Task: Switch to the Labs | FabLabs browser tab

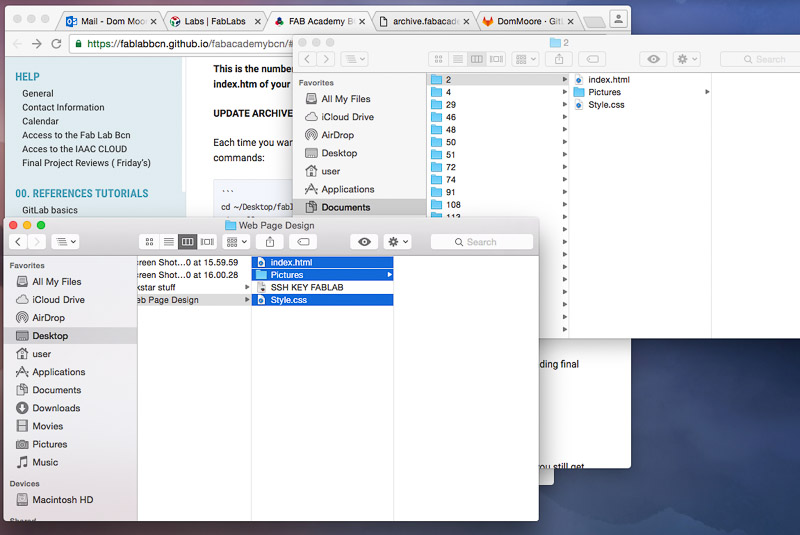Action: tap(215, 21)
